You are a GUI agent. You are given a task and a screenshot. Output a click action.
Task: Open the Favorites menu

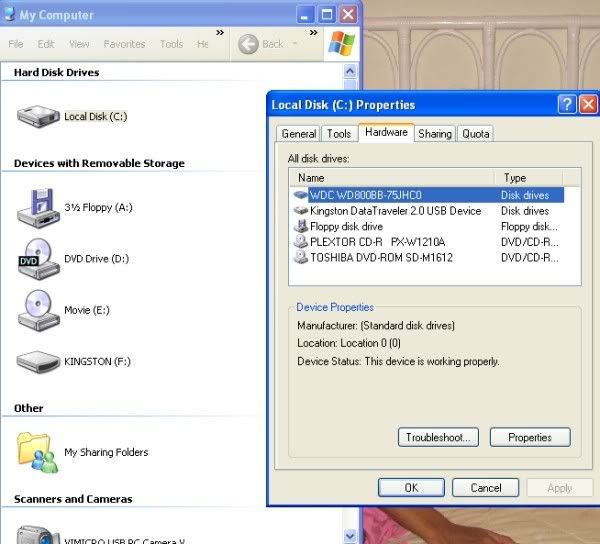click(124, 44)
